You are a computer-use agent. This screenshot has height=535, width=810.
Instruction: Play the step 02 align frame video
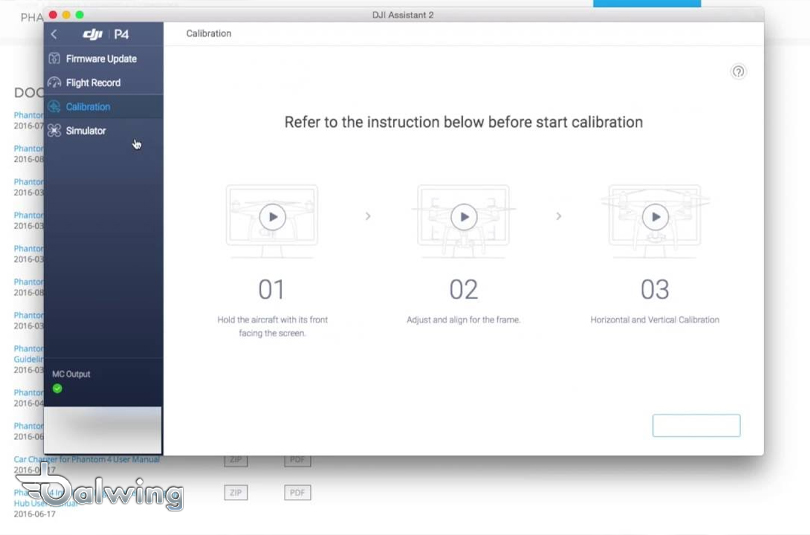(463, 216)
